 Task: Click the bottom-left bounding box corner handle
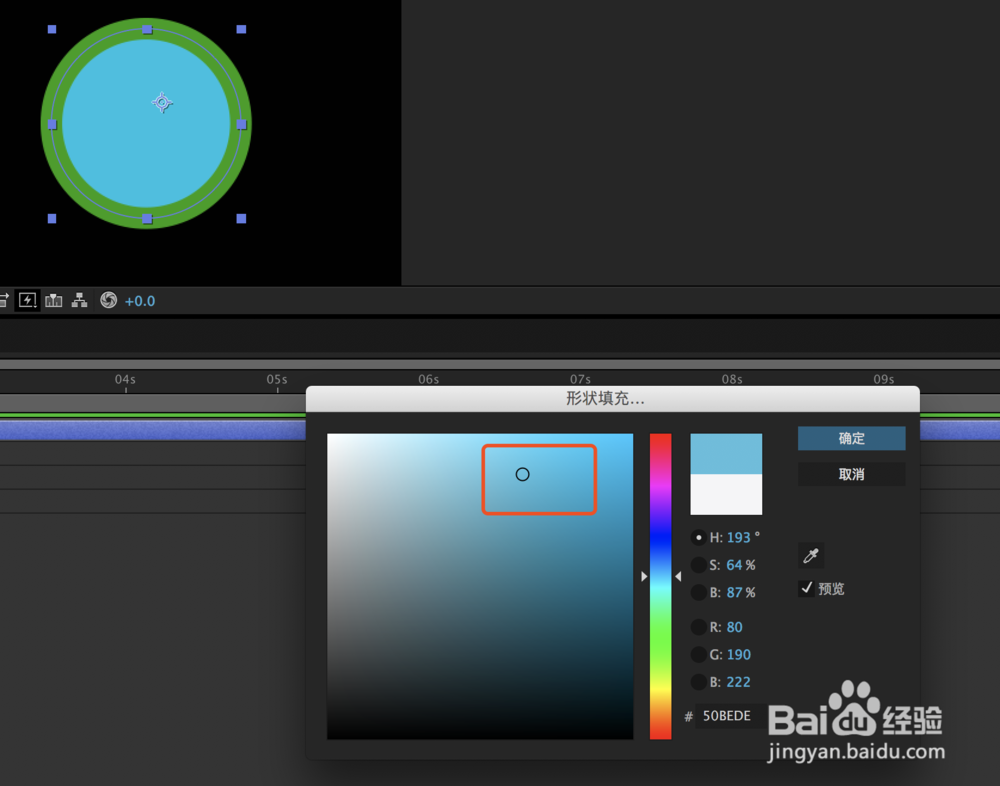click(x=52, y=219)
